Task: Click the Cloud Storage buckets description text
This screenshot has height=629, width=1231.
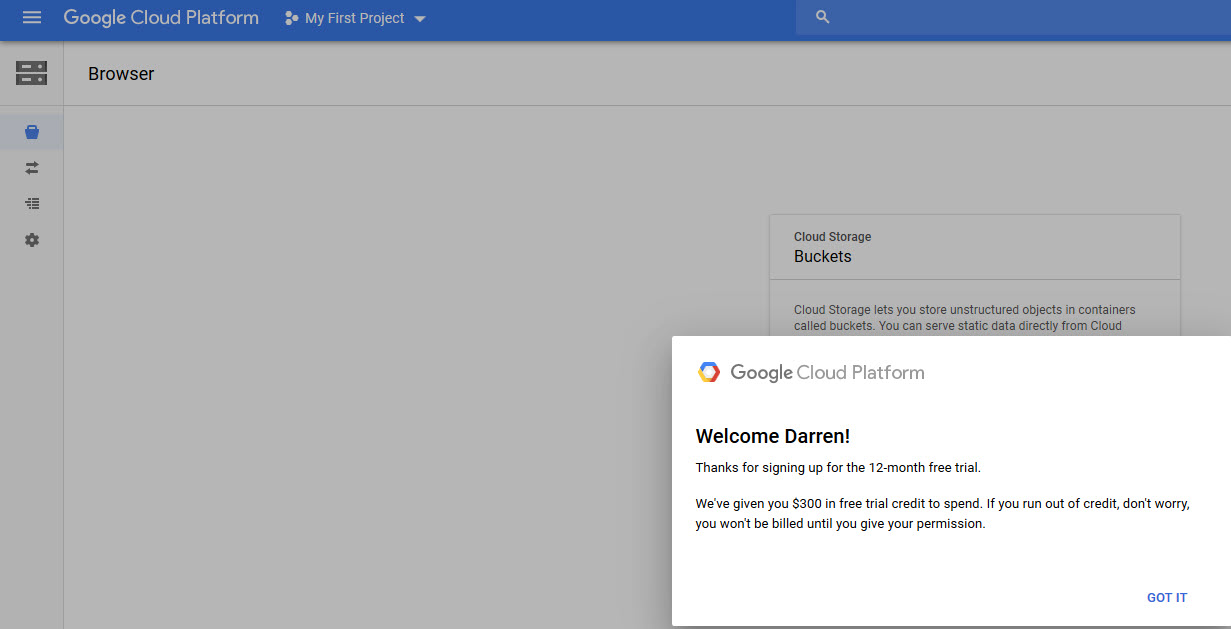Action: pos(965,317)
